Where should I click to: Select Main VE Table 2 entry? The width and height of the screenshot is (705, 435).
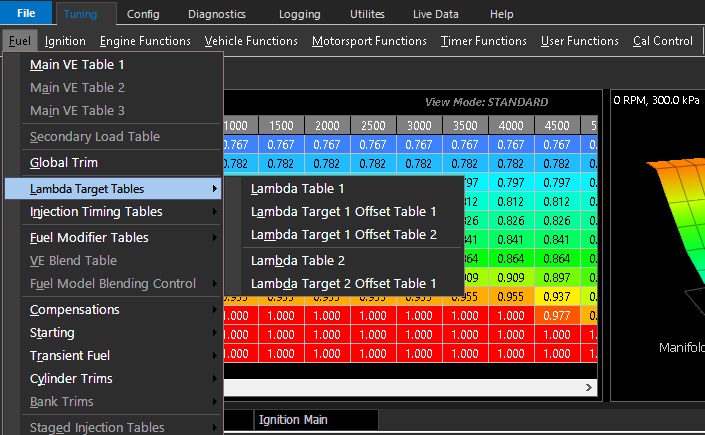113,88
